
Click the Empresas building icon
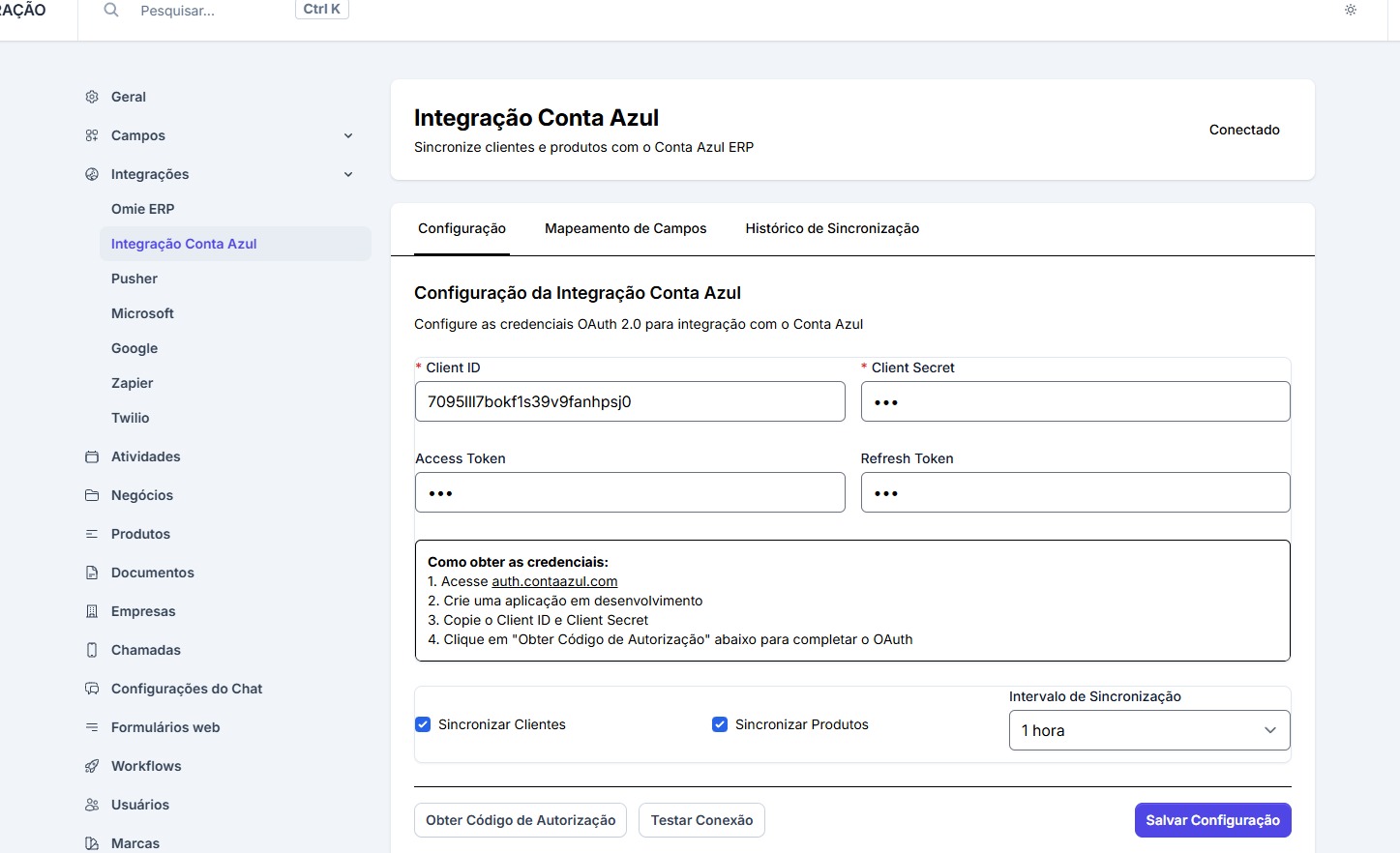coord(92,611)
